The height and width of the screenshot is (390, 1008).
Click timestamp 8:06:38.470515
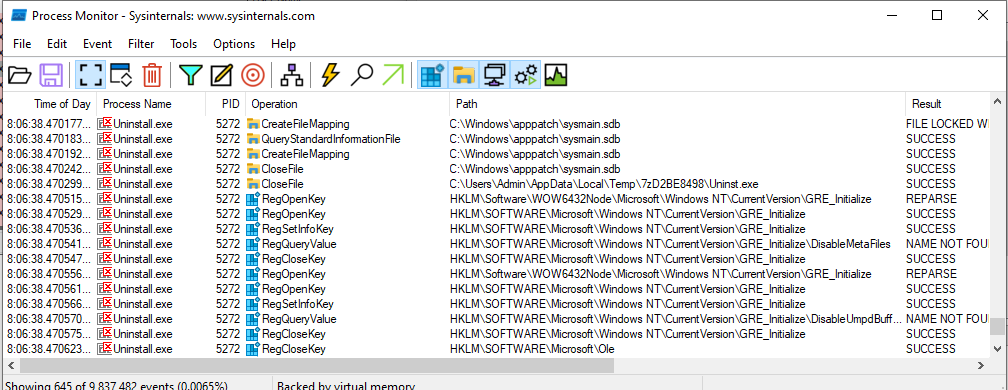pos(50,199)
